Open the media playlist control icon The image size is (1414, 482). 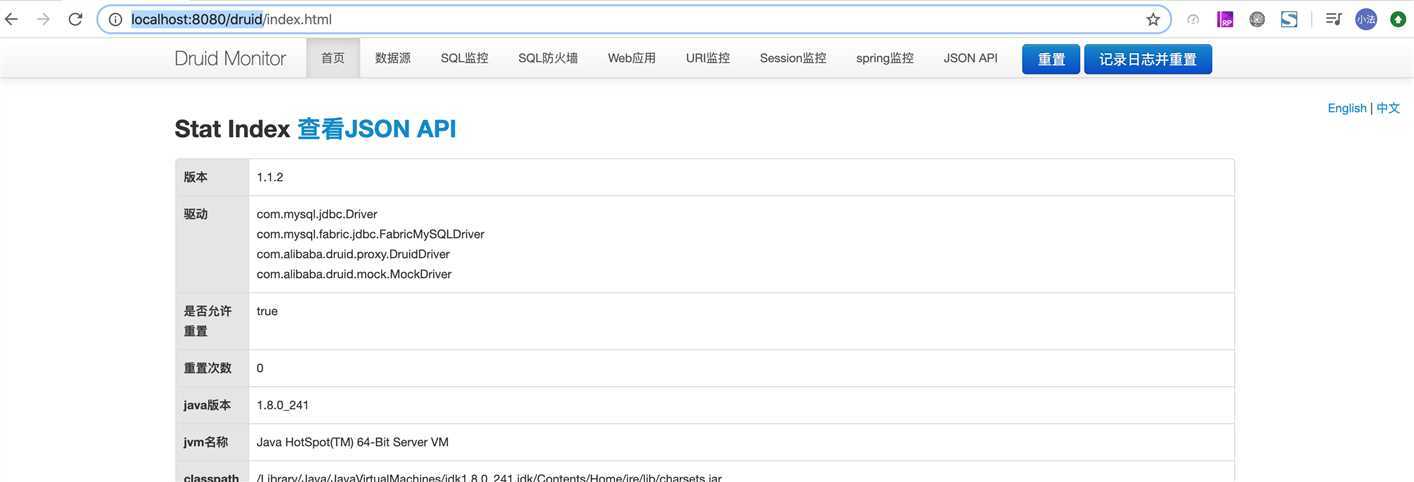pos(1333,19)
